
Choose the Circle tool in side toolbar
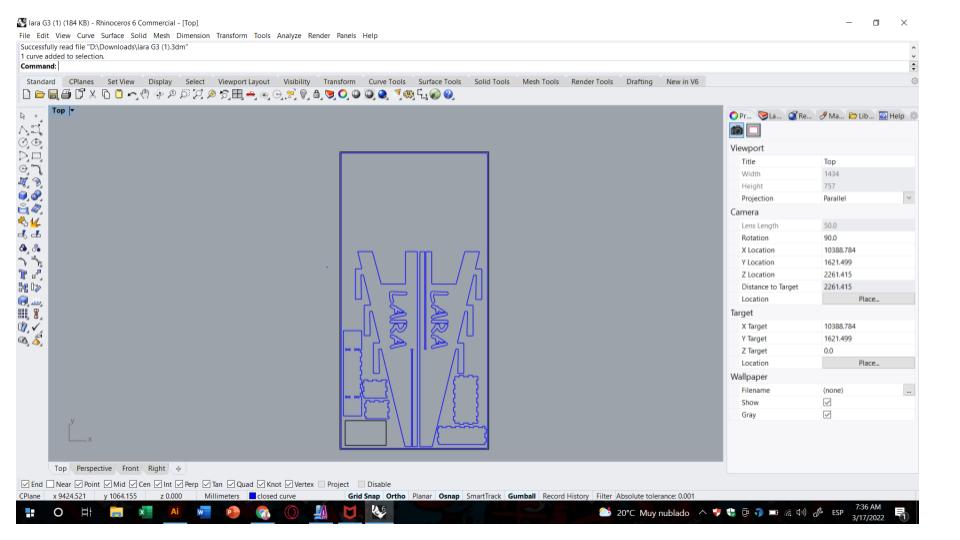coord(23,143)
